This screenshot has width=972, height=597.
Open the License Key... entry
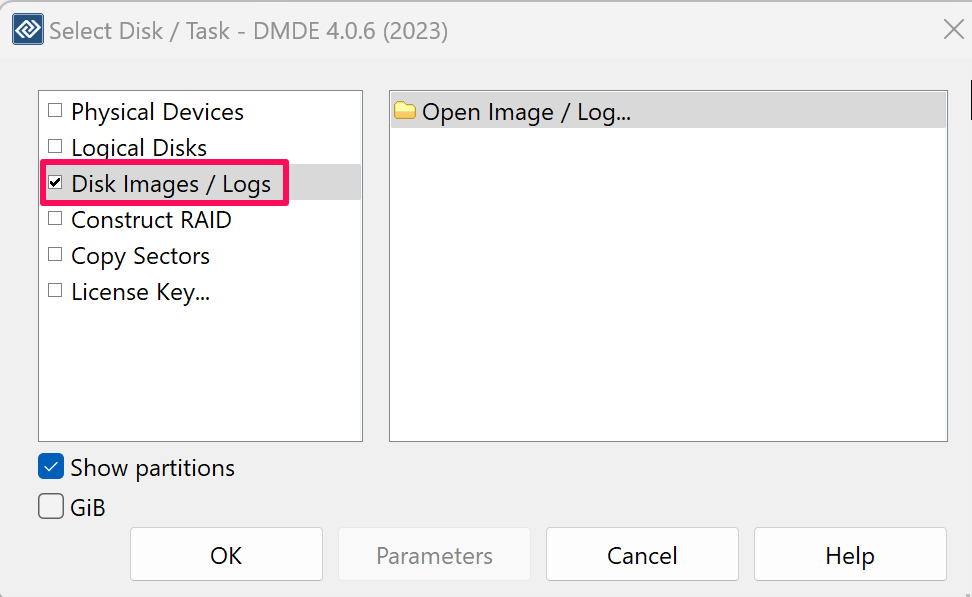click(140, 292)
